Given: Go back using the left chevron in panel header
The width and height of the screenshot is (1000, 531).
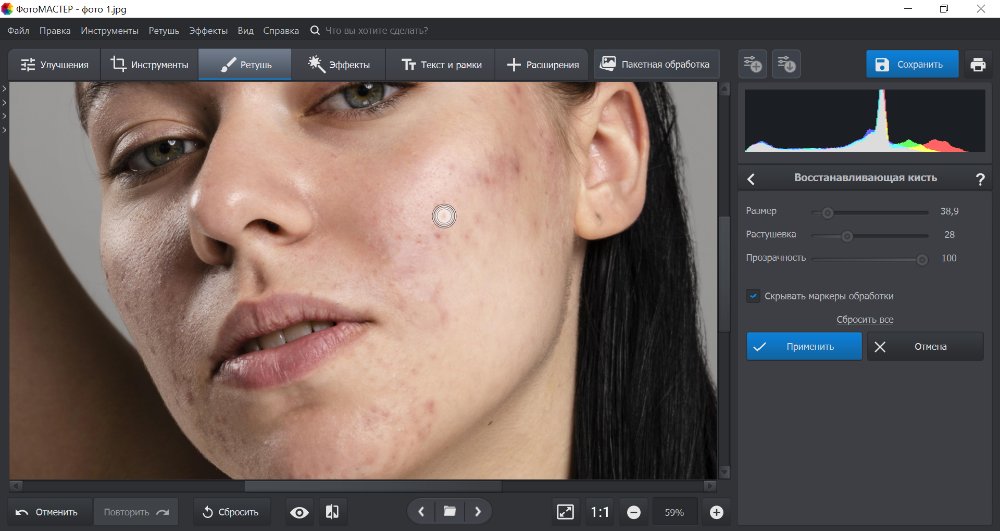Looking at the screenshot, I should point(752,179).
